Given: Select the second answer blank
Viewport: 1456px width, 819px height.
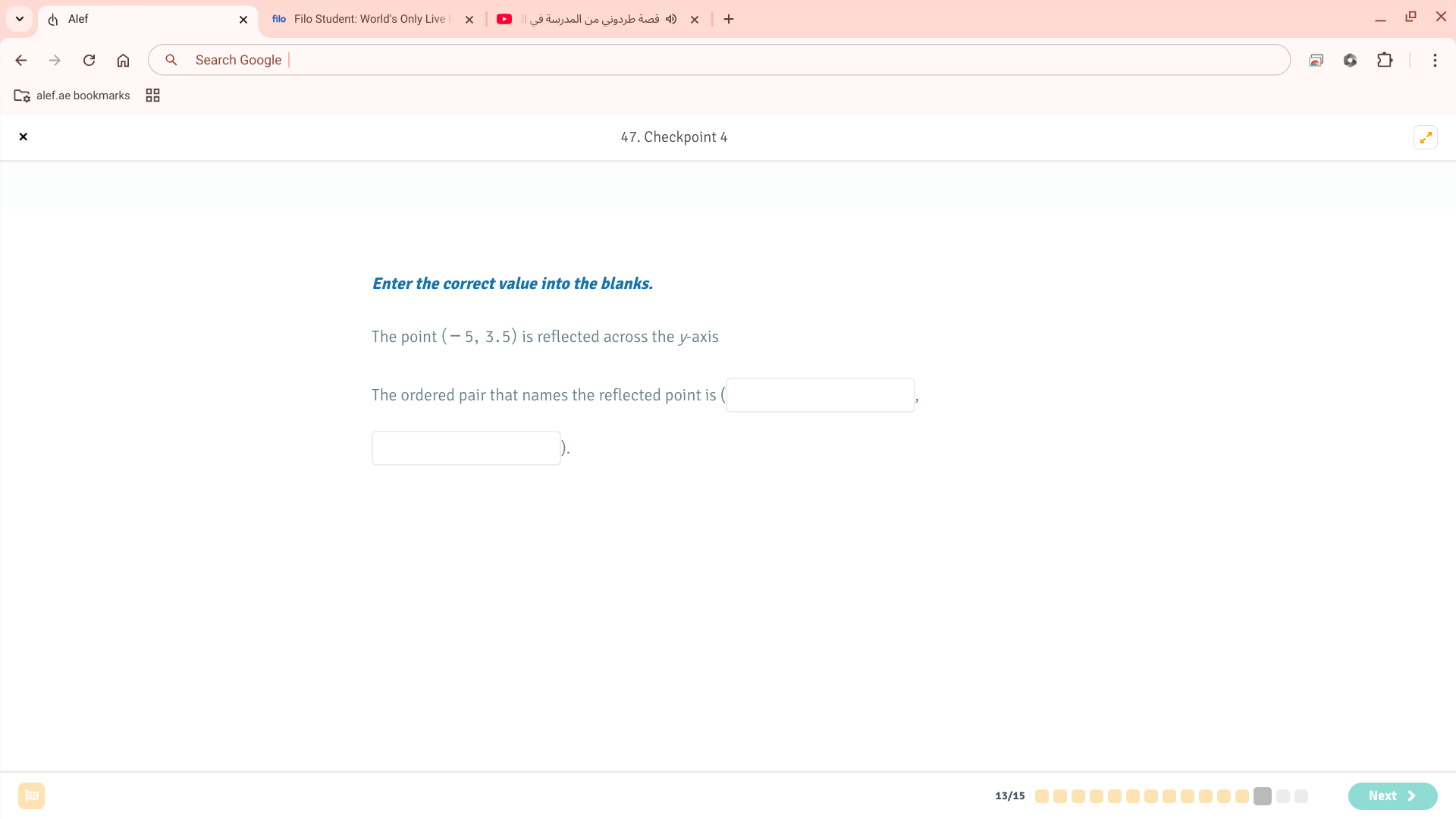Looking at the screenshot, I should (466, 448).
